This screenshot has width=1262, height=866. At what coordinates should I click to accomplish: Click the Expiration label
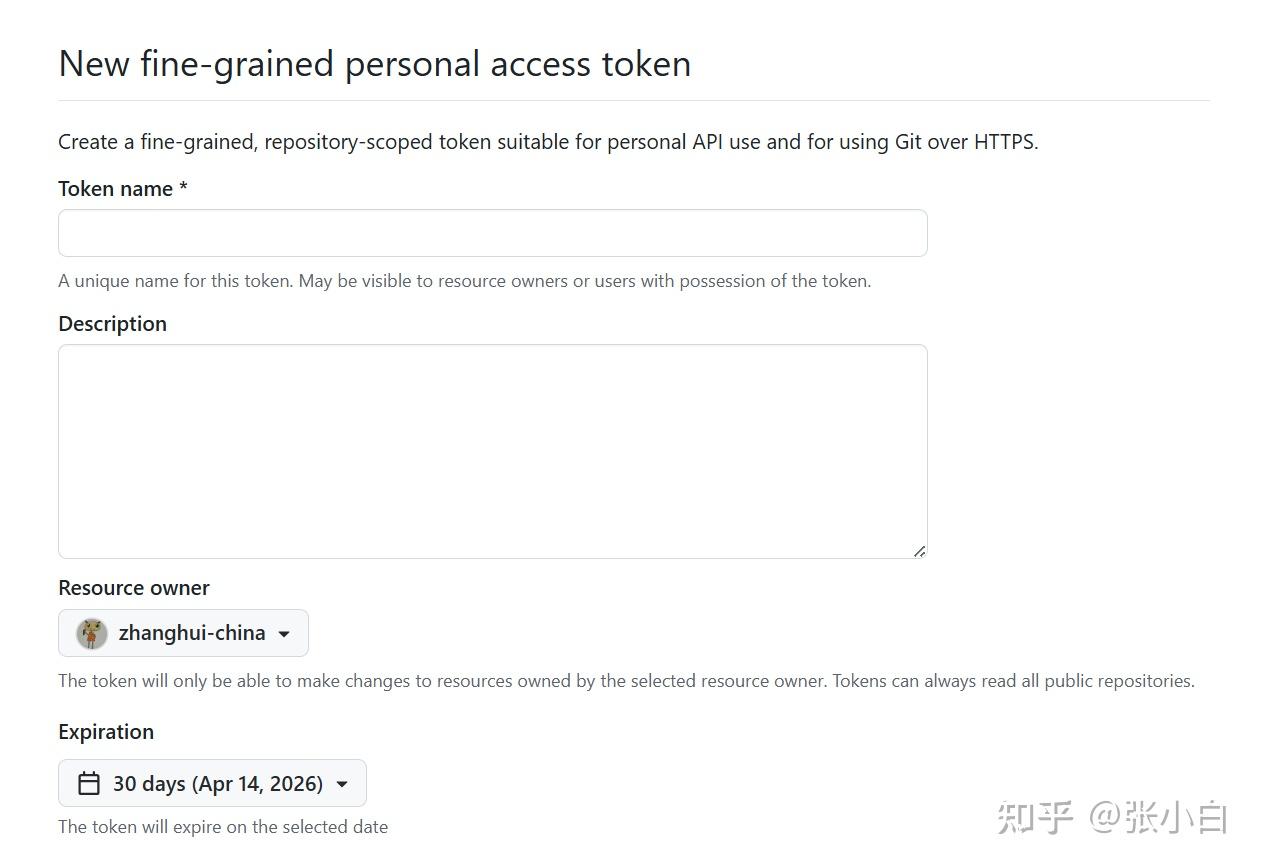(x=106, y=732)
